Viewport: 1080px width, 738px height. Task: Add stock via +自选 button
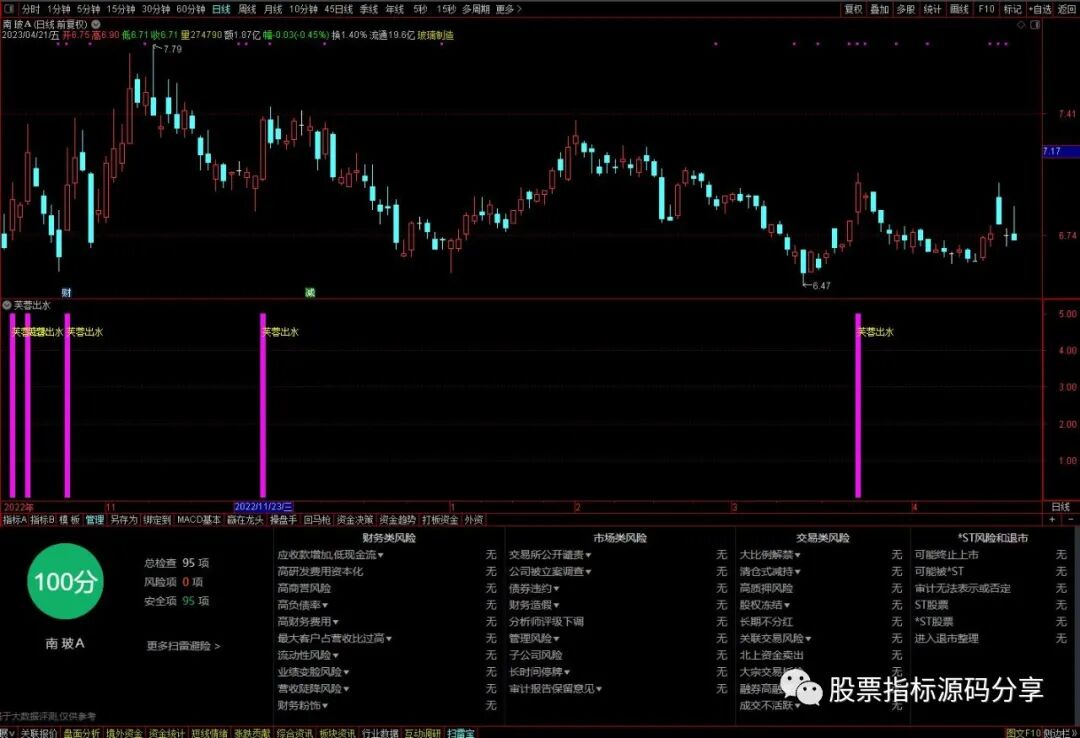[x=1040, y=9]
